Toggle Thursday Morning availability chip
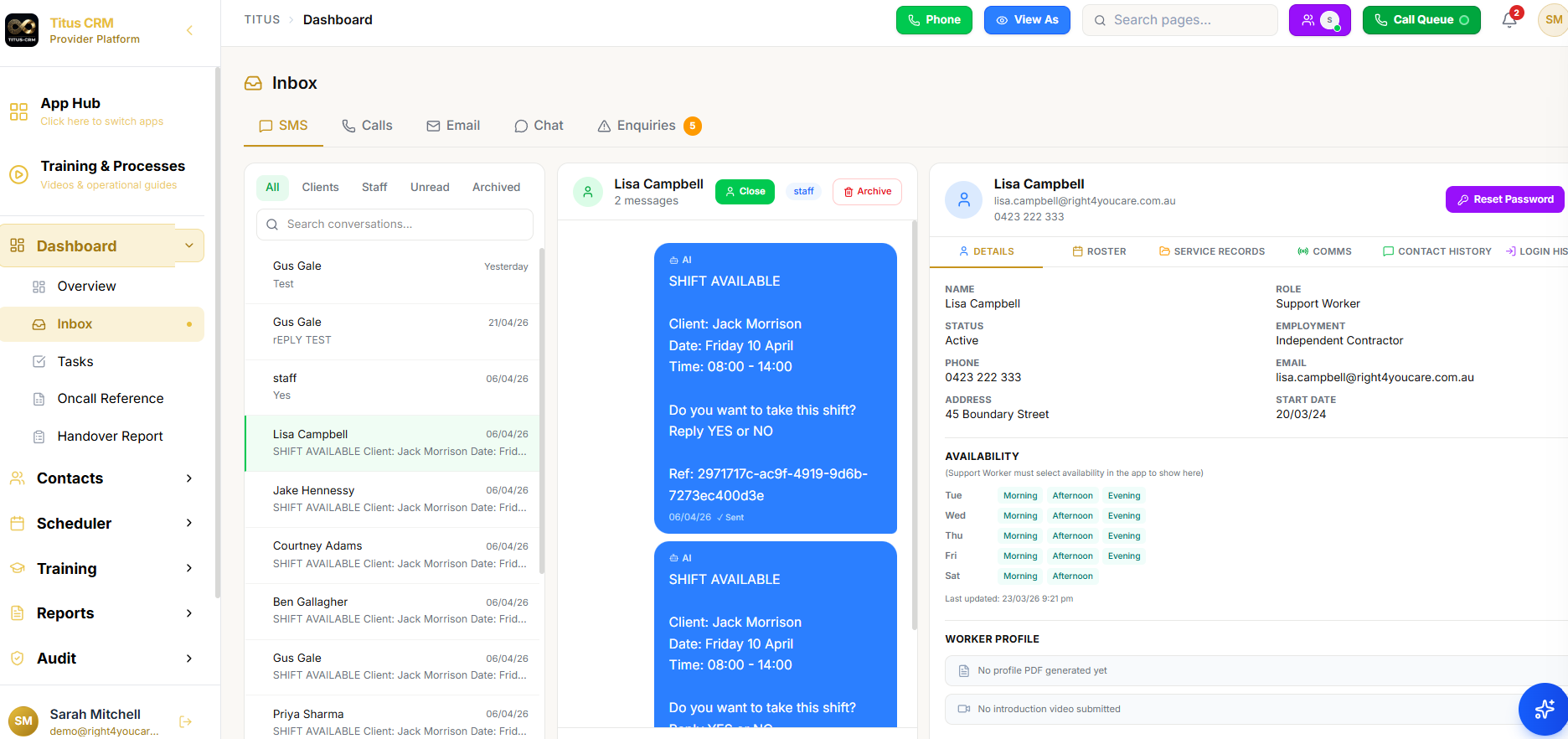1568x739 pixels. 1020,536
